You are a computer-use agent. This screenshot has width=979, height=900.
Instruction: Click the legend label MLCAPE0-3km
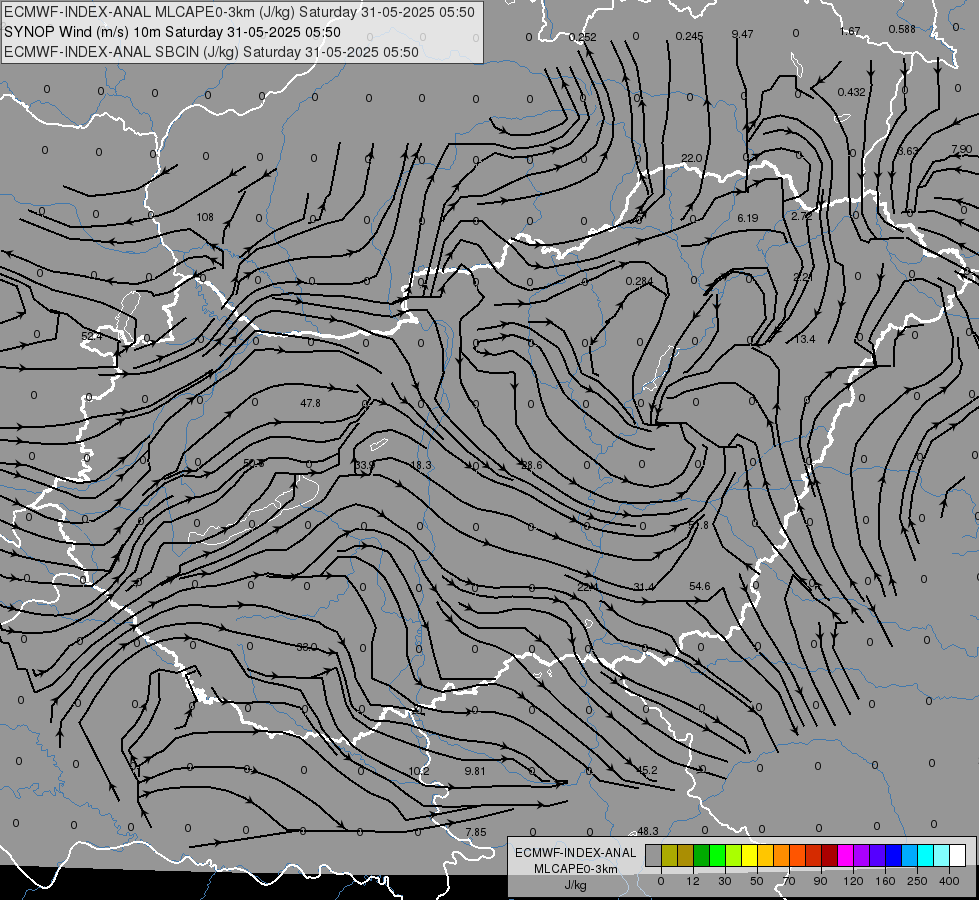(x=576, y=869)
